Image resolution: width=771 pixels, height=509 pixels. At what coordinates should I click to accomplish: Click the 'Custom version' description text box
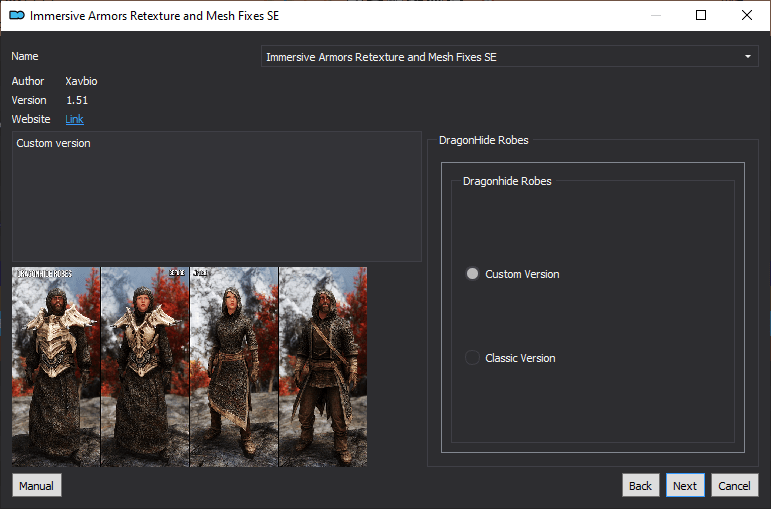tap(216, 196)
